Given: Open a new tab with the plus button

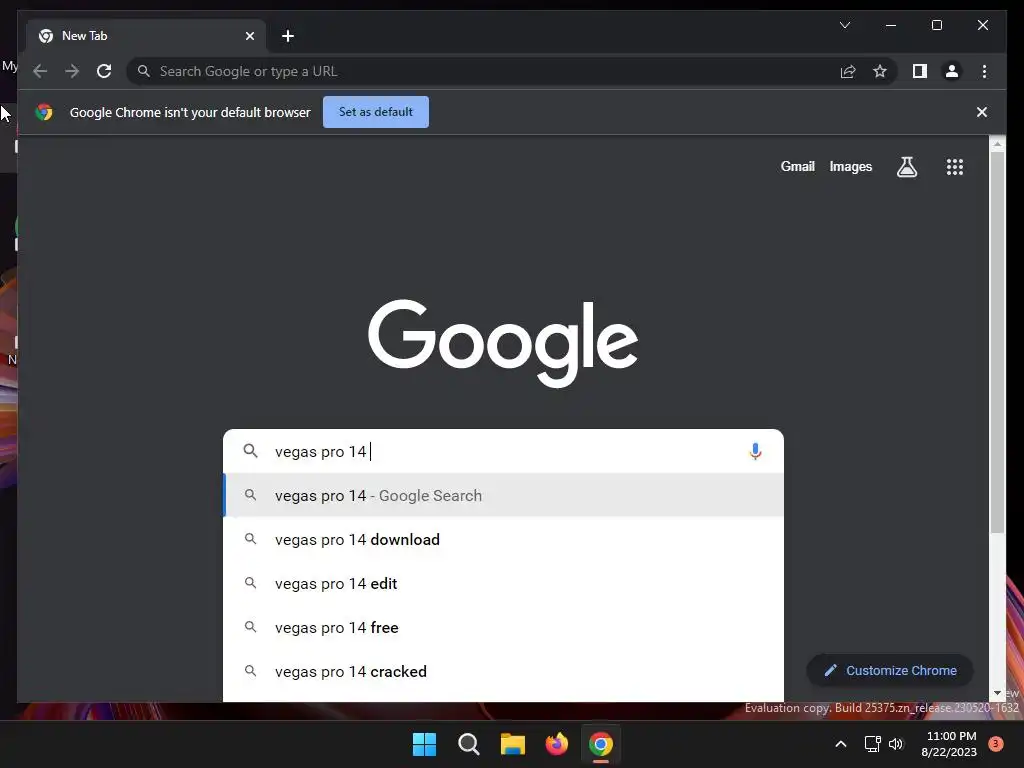Looking at the screenshot, I should (288, 36).
